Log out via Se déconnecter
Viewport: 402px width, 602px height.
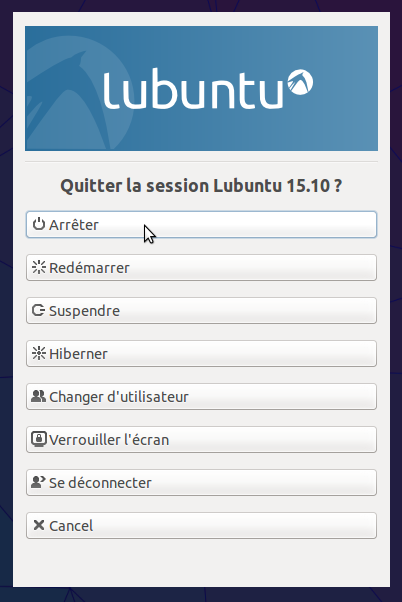pos(201,483)
